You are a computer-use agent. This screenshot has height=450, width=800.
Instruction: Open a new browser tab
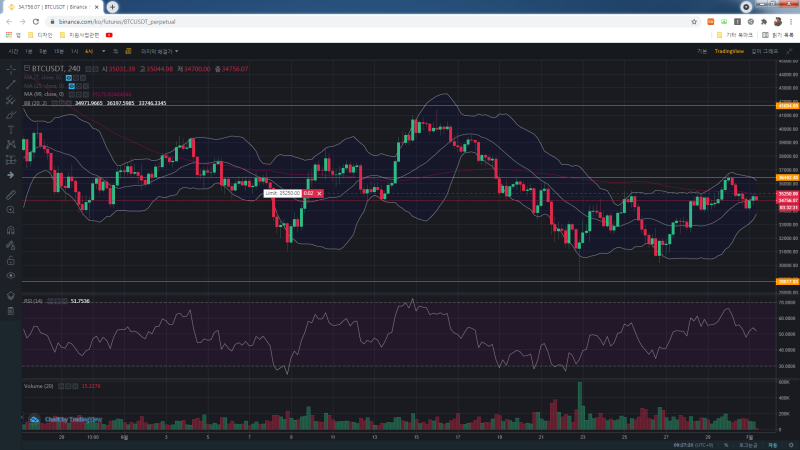112,7
